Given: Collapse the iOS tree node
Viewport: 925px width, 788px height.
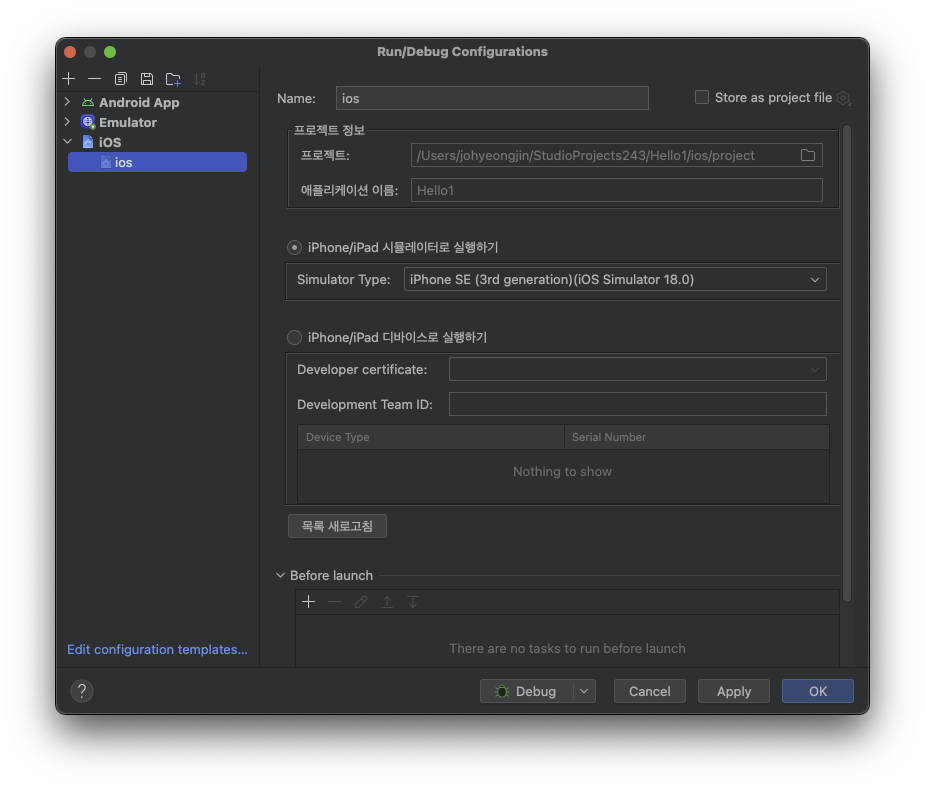Looking at the screenshot, I should 67,142.
